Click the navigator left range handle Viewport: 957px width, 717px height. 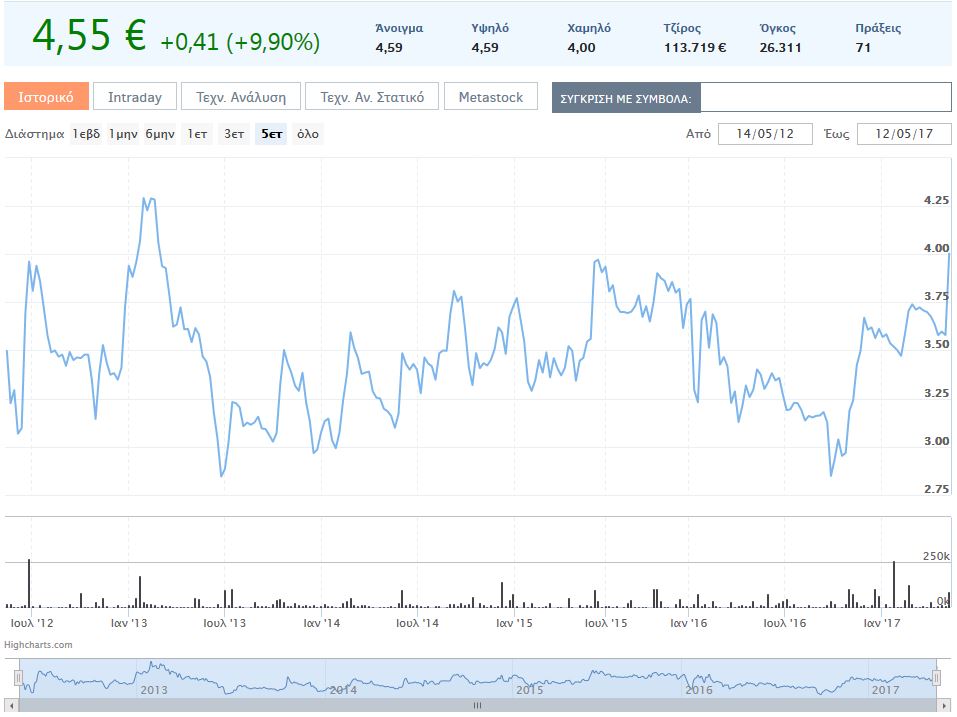coord(18,677)
